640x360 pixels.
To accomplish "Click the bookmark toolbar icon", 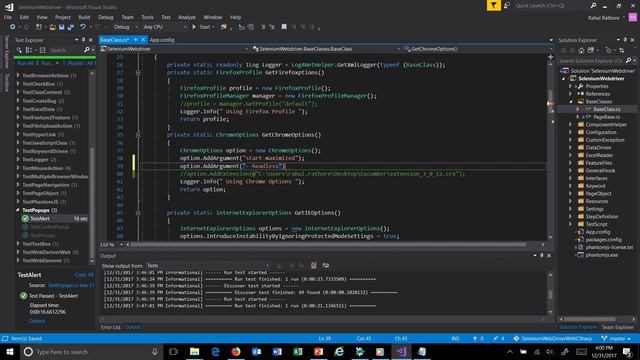I will click(284, 27).
